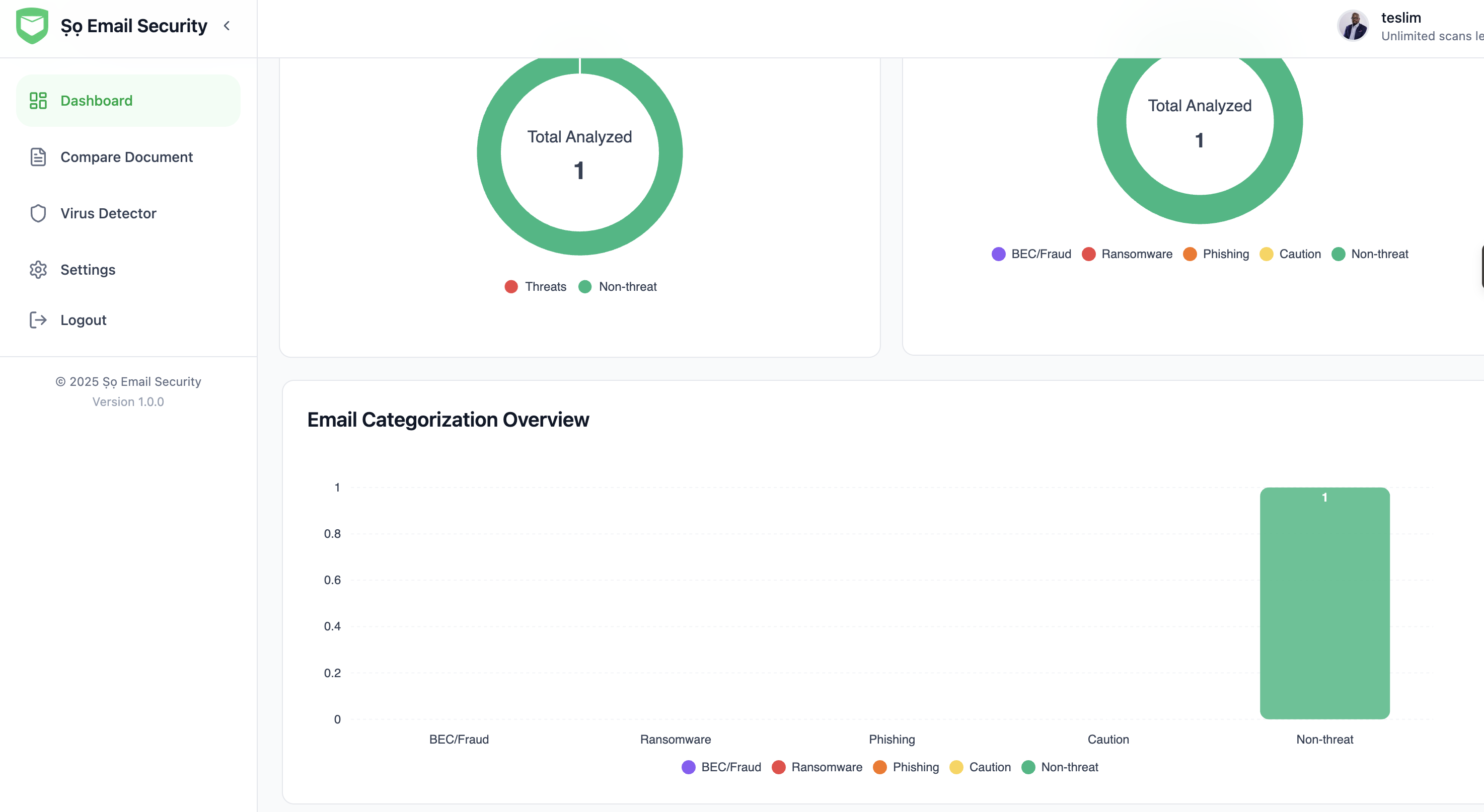The width and height of the screenshot is (1484, 812).
Task: Click the green shield app logo
Action: tap(32, 26)
